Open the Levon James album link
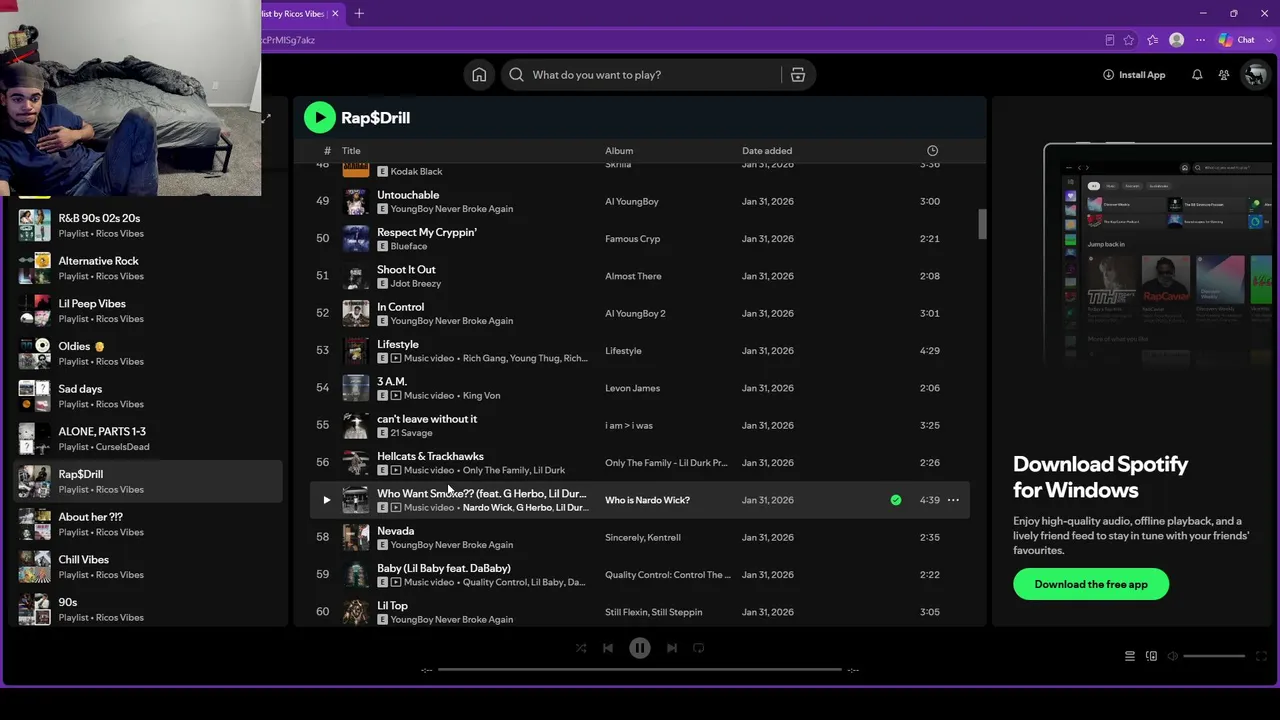 (x=632, y=388)
